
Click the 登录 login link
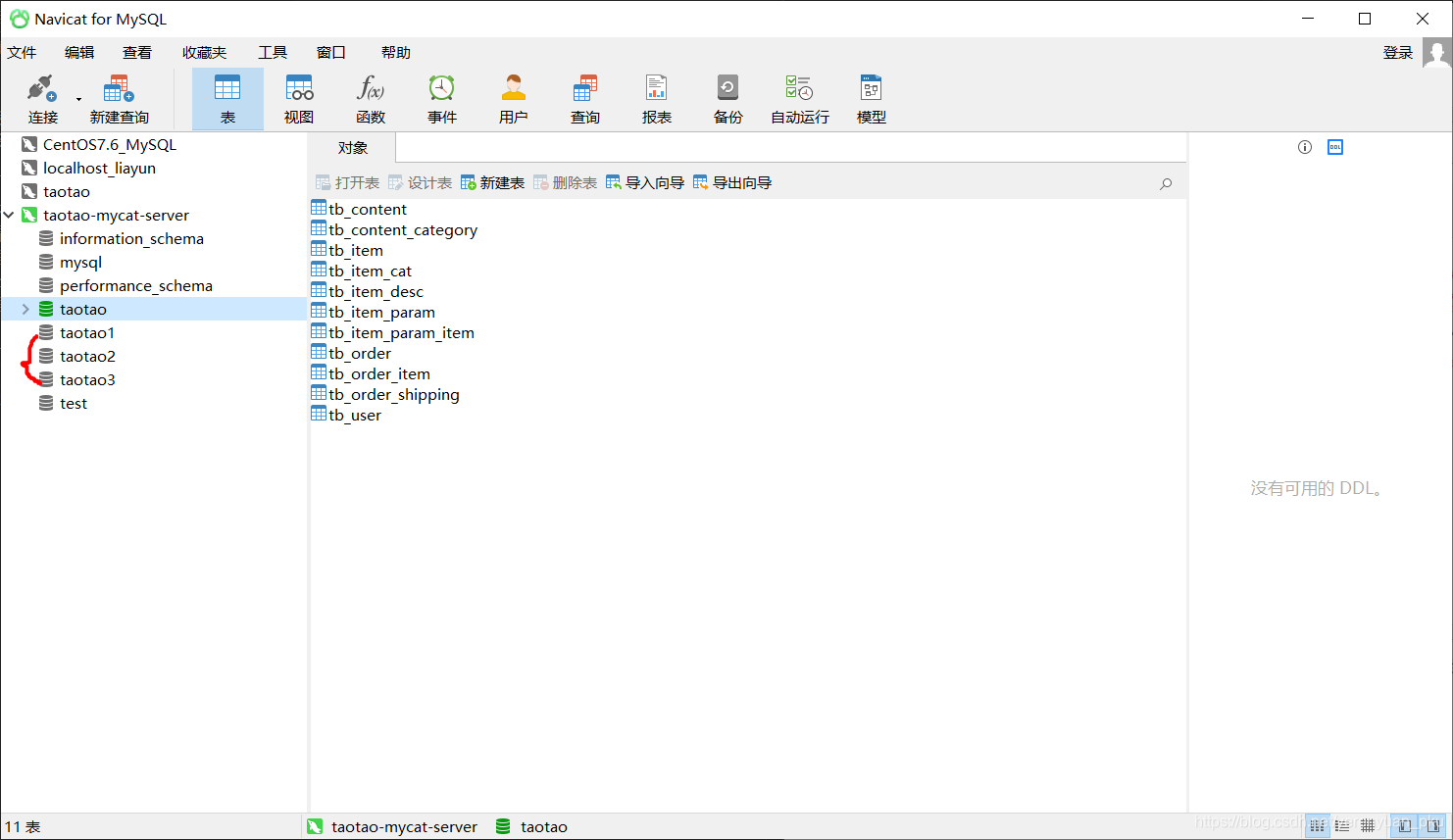coord(1398,53)
